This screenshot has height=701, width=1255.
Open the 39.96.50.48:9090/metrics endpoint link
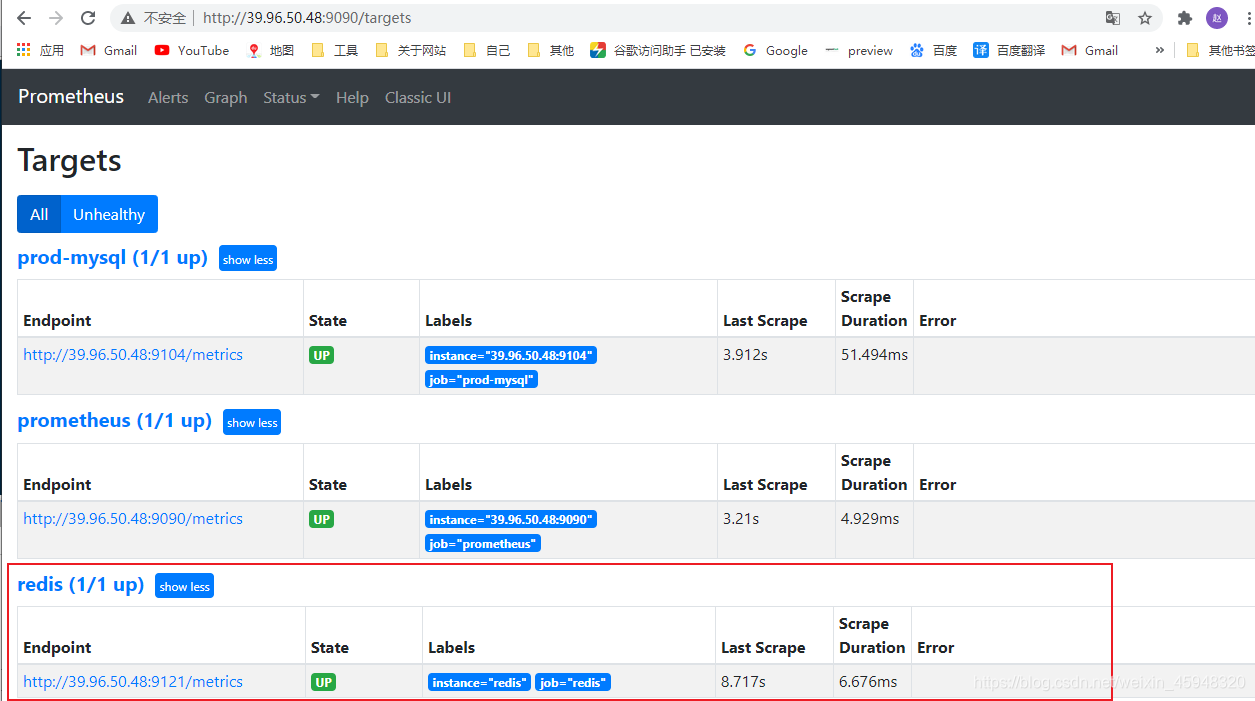133,519
